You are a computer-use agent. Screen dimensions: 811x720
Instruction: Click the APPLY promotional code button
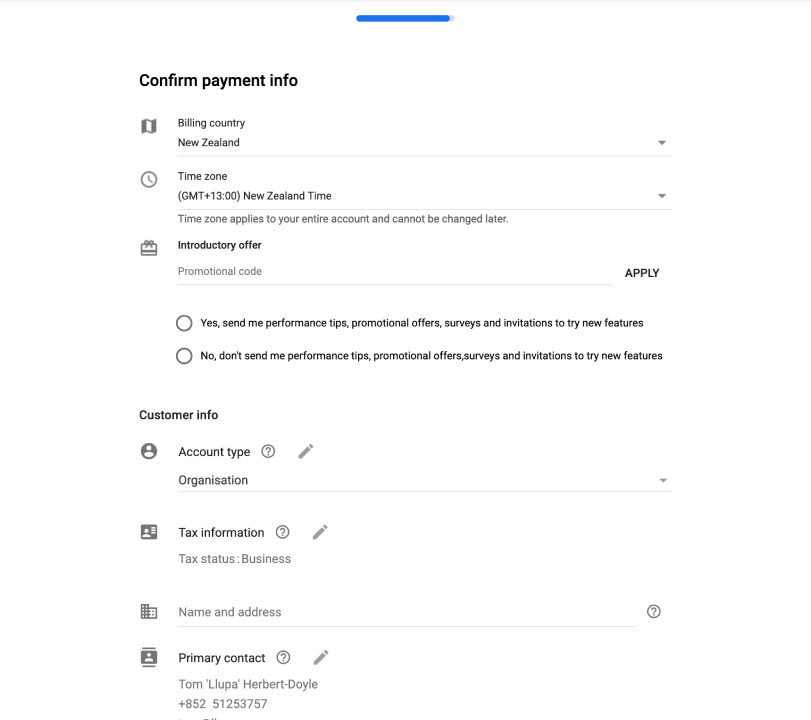(x=642, y=273)
